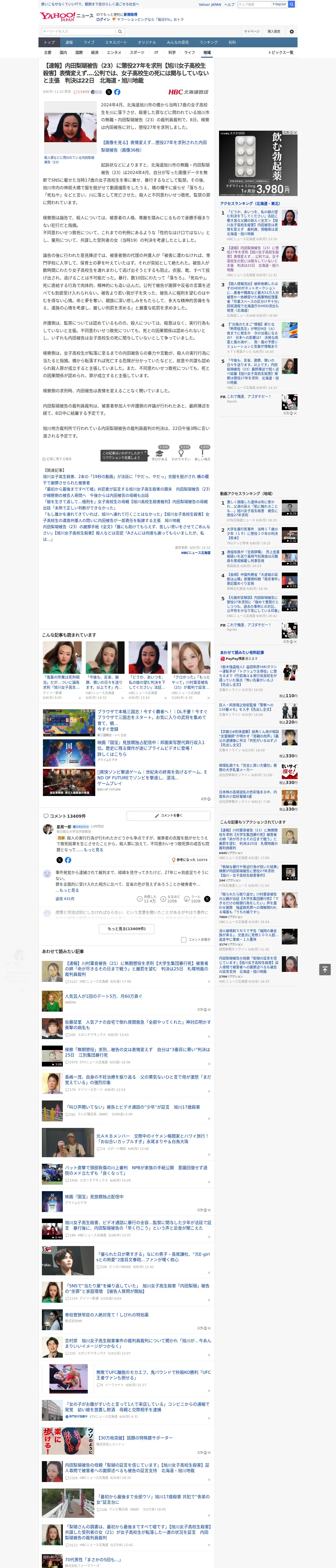This screenshot has height=1568, width=336.
Task: Open 【画像を見る】表情変えず image gallery link
Action: click(x=154, y=146)
